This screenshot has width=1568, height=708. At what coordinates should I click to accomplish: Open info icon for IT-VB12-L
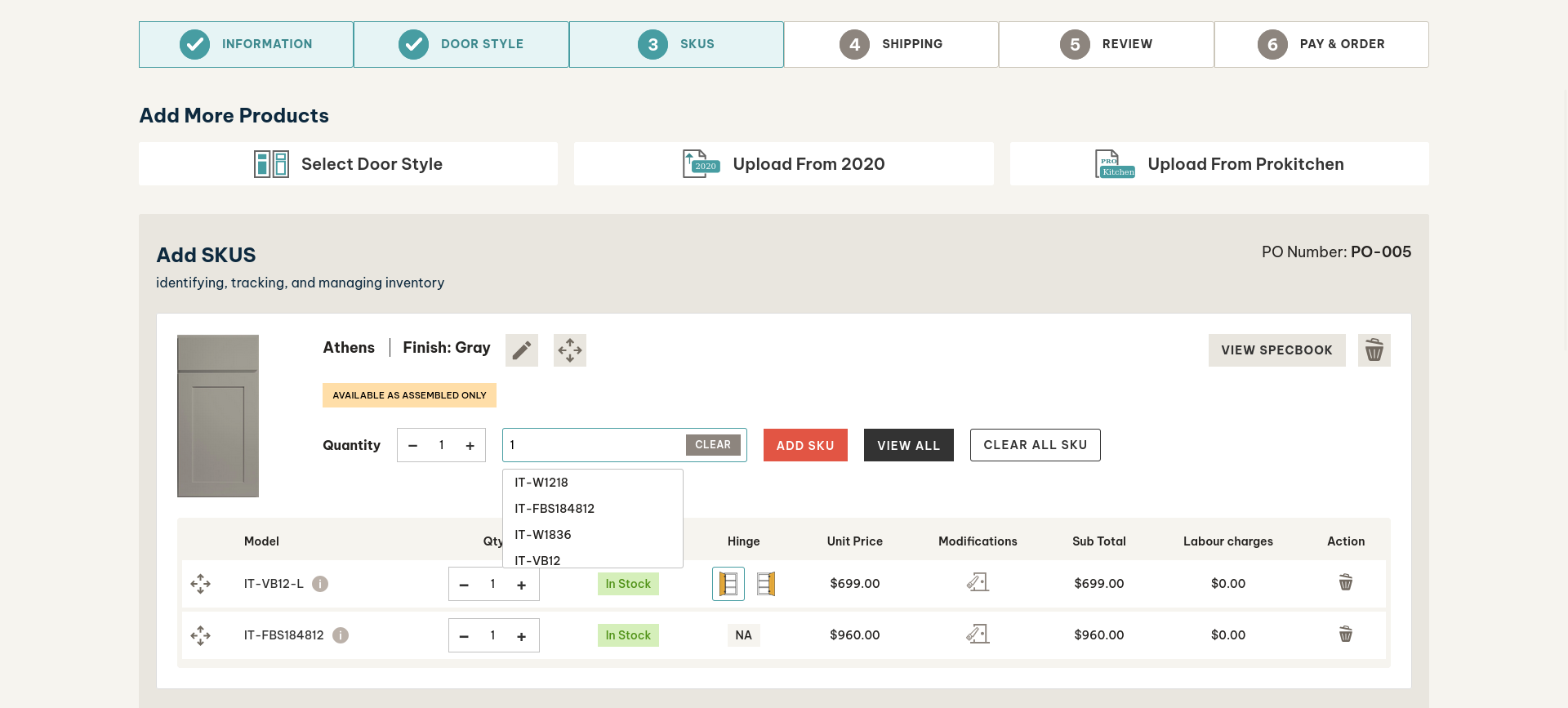click(x=320, y=584)
